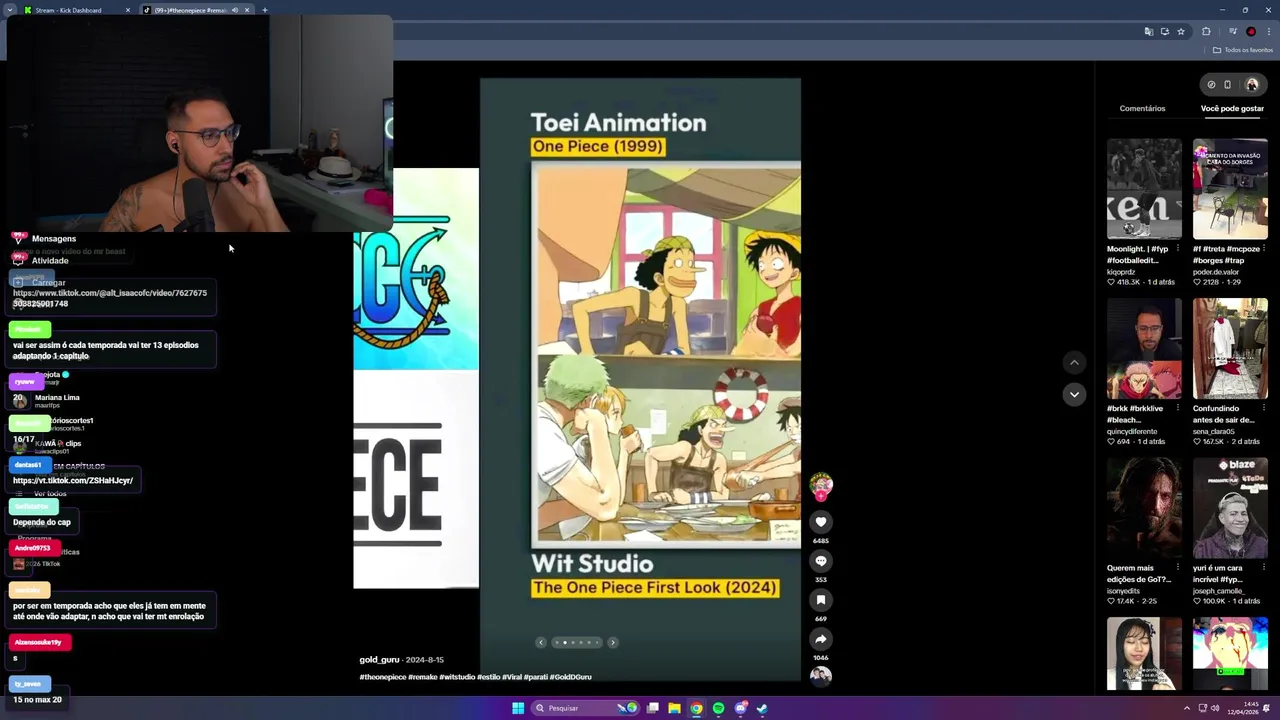The image size is (1280, 720).
Task: Open the comments bubble showing 353
Action: 821,561
